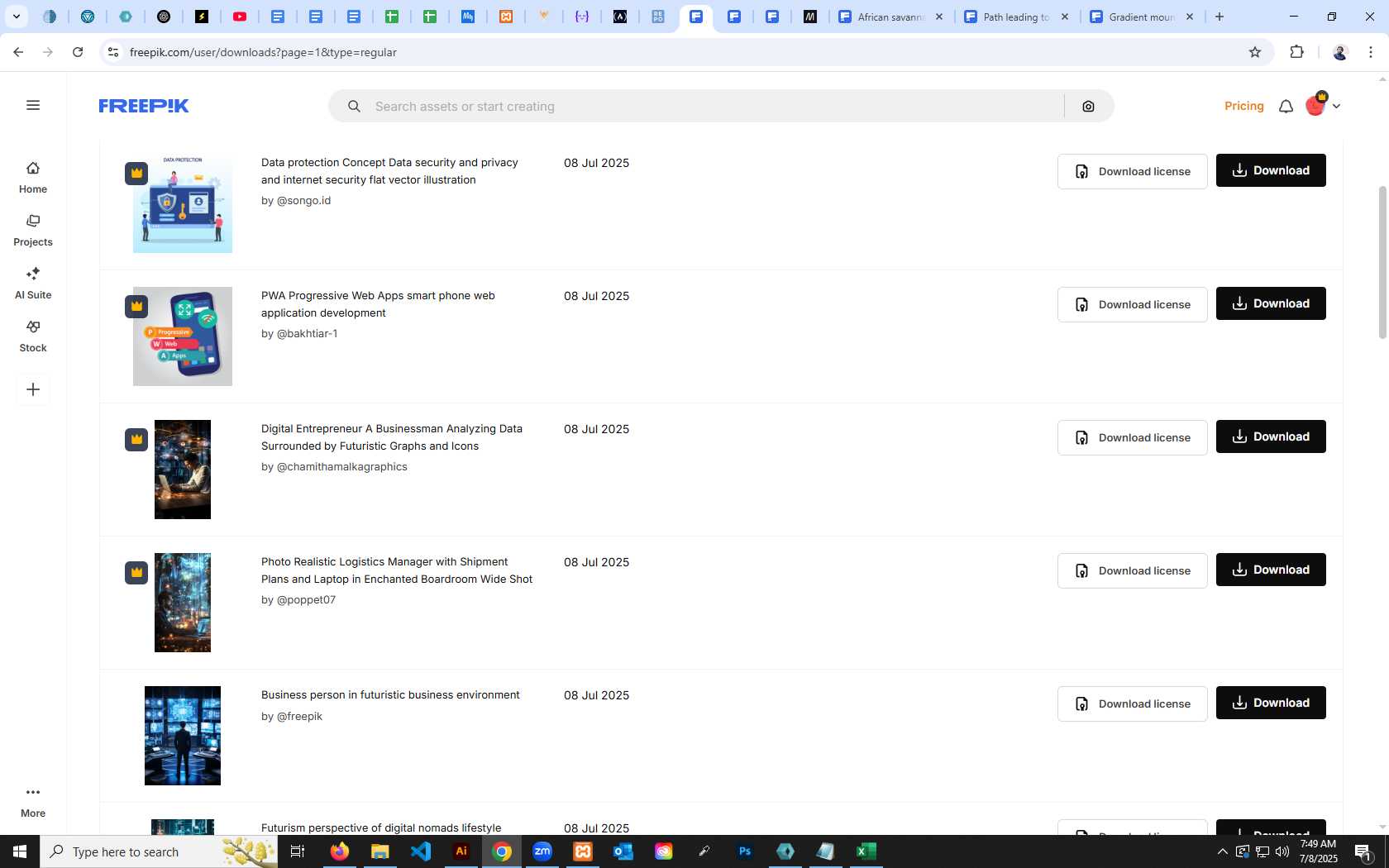The image size is (1389, 868).
Task: Click premium crown on Data protection item
Action: [136, 173]
